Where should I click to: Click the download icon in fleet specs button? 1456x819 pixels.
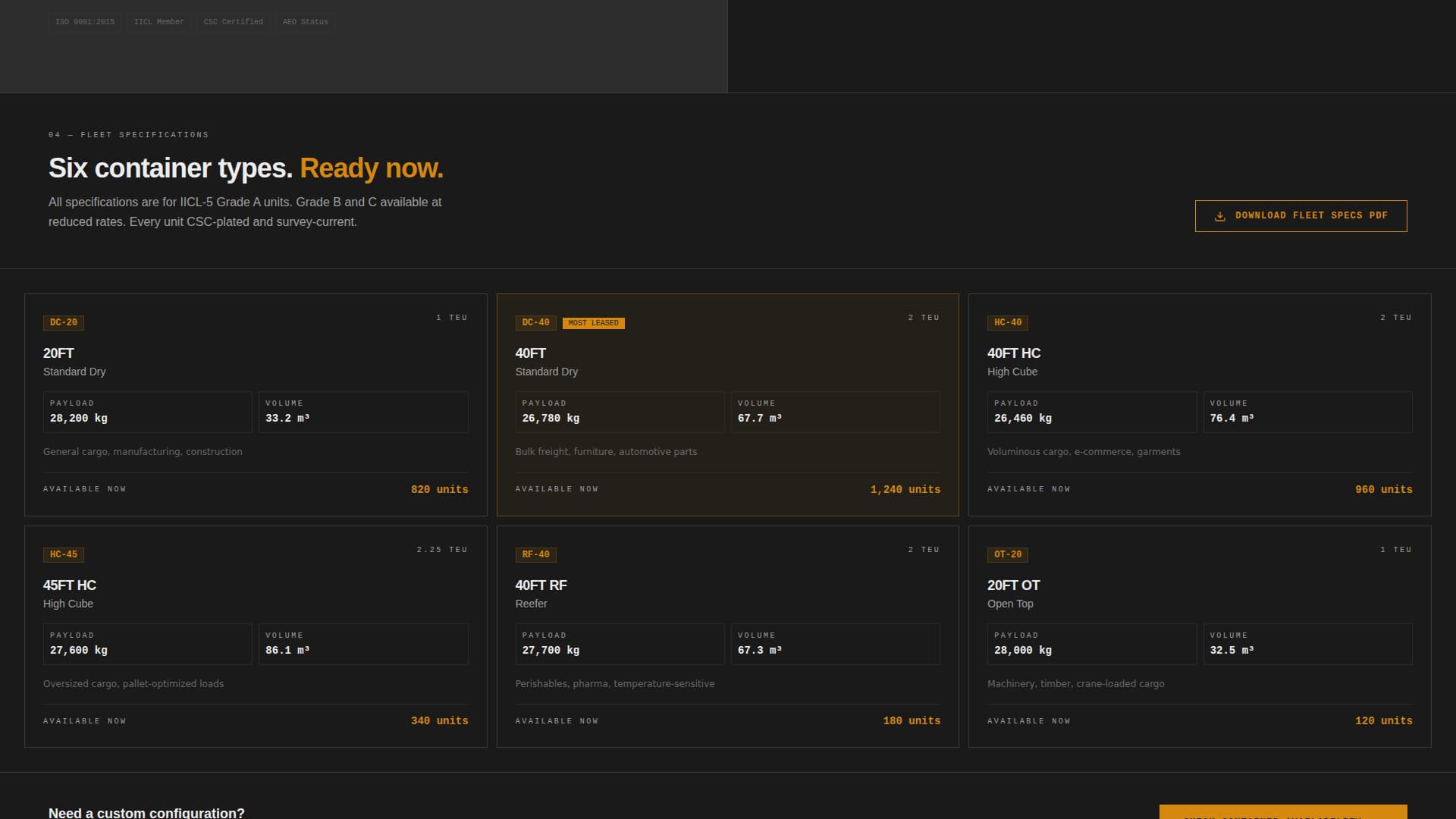click(x=1219, y=216)
